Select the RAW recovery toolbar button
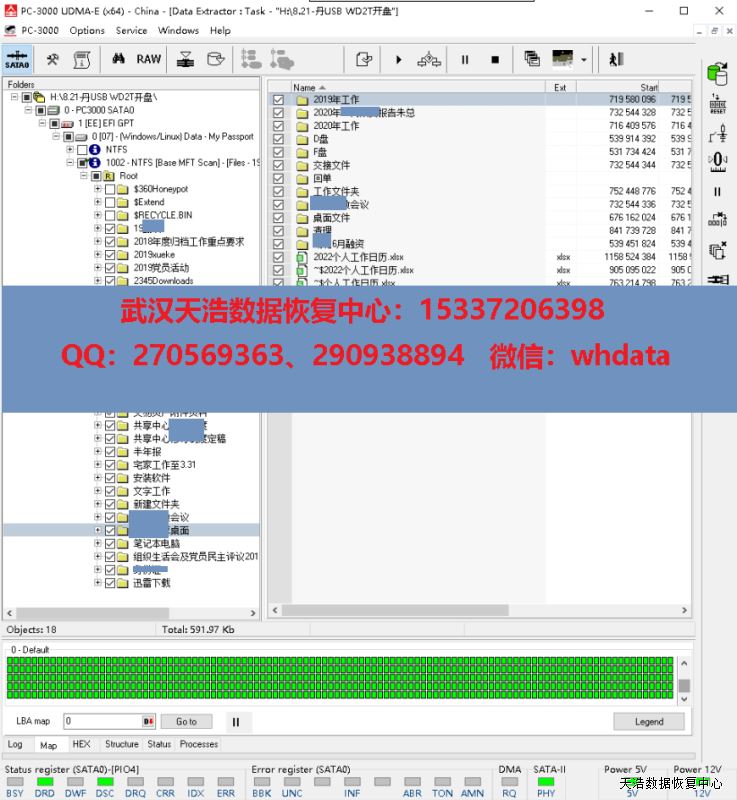The height and width of the screenshot is (800, 737). click(x=148, y=59)
